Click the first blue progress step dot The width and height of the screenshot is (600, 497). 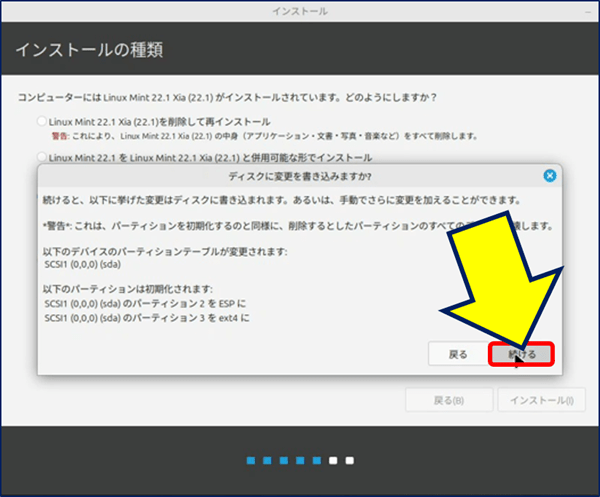(x=251, y=460)
